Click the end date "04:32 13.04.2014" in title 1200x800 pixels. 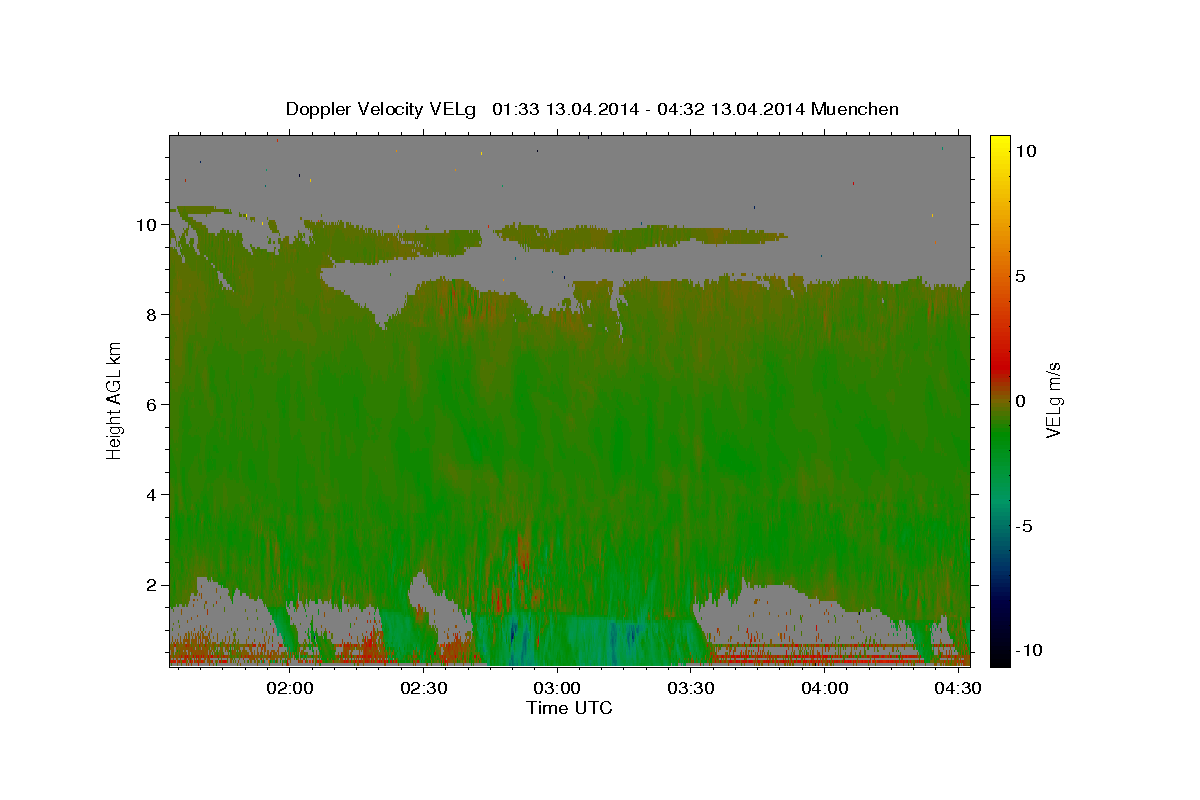pos(733,109)
